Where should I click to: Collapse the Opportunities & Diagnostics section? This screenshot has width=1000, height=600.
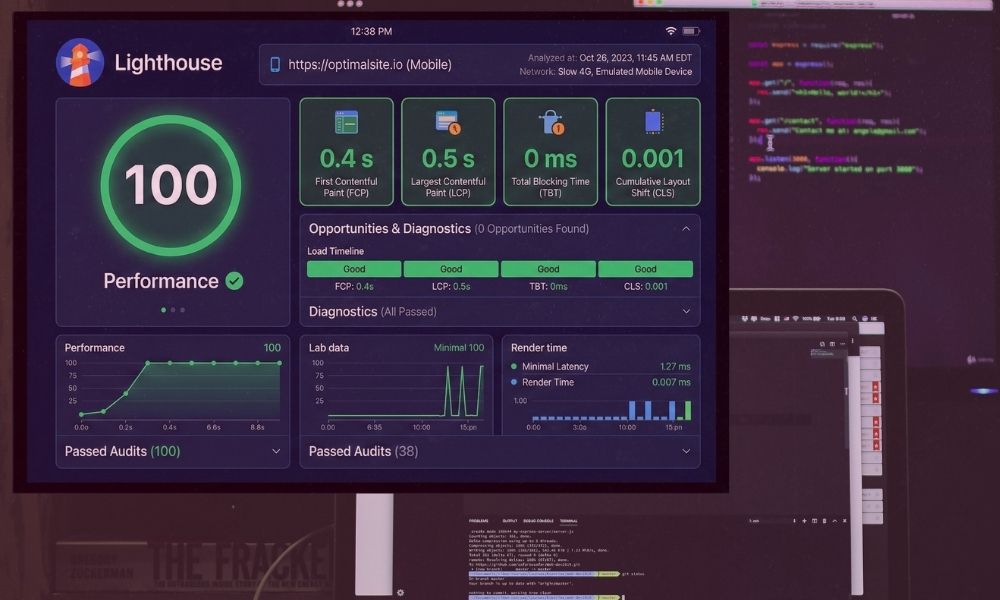click(x=686, y=229)
